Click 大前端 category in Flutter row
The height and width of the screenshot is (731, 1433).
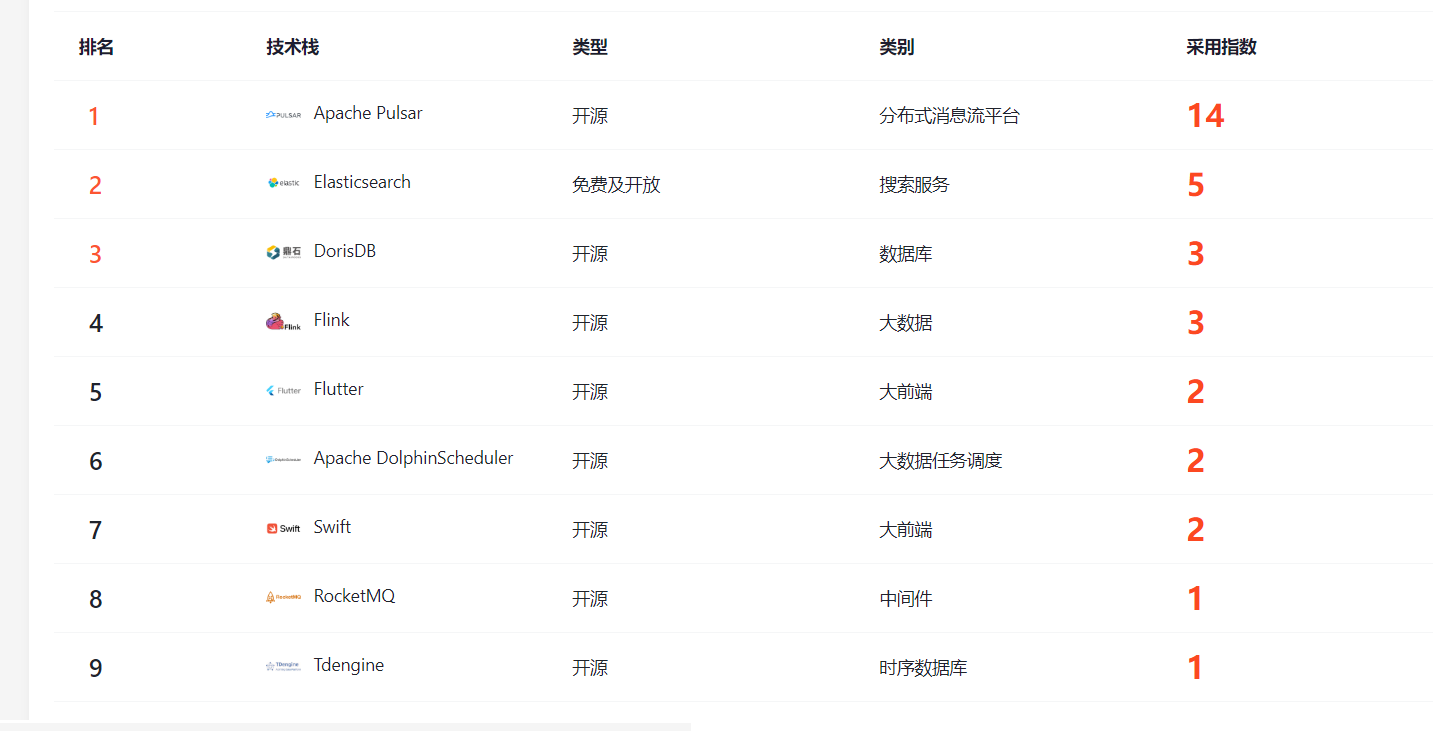tap(906, 392)
